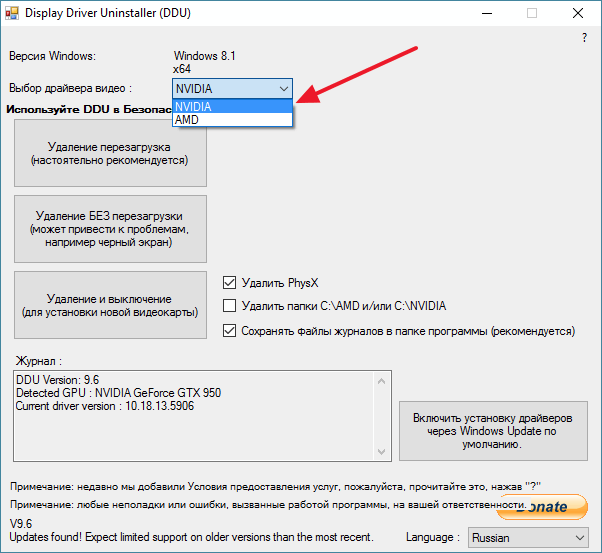Click "Удаление и выключение" button
Image resolution: width=602 pixels, height=553 pixels.
(x=110, y=306)
